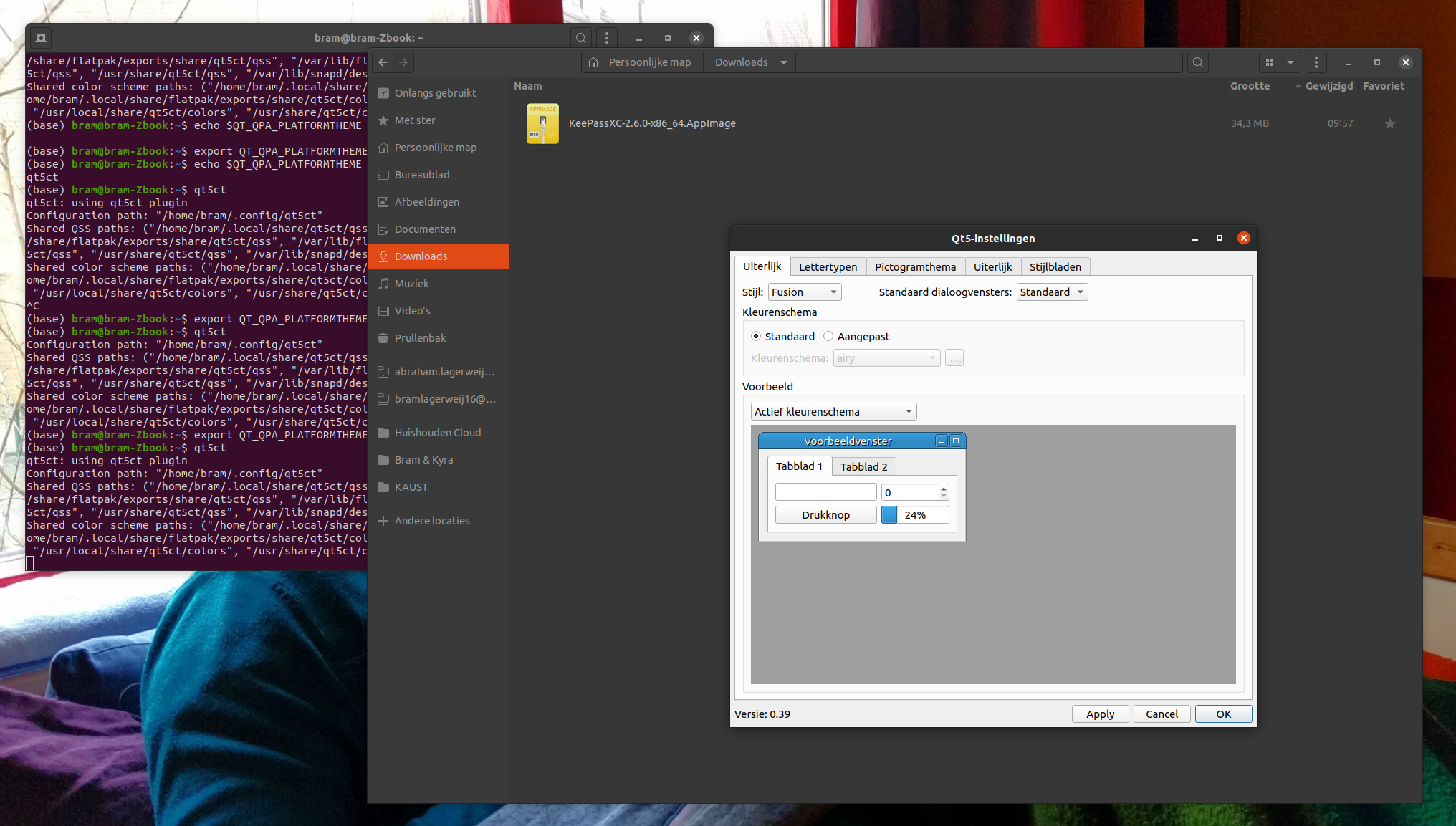Open the Actief kleurenschema preview dropdown
Image resolution: width=1456 pixels, height=826 pixels.
click(x=833, y=411)
